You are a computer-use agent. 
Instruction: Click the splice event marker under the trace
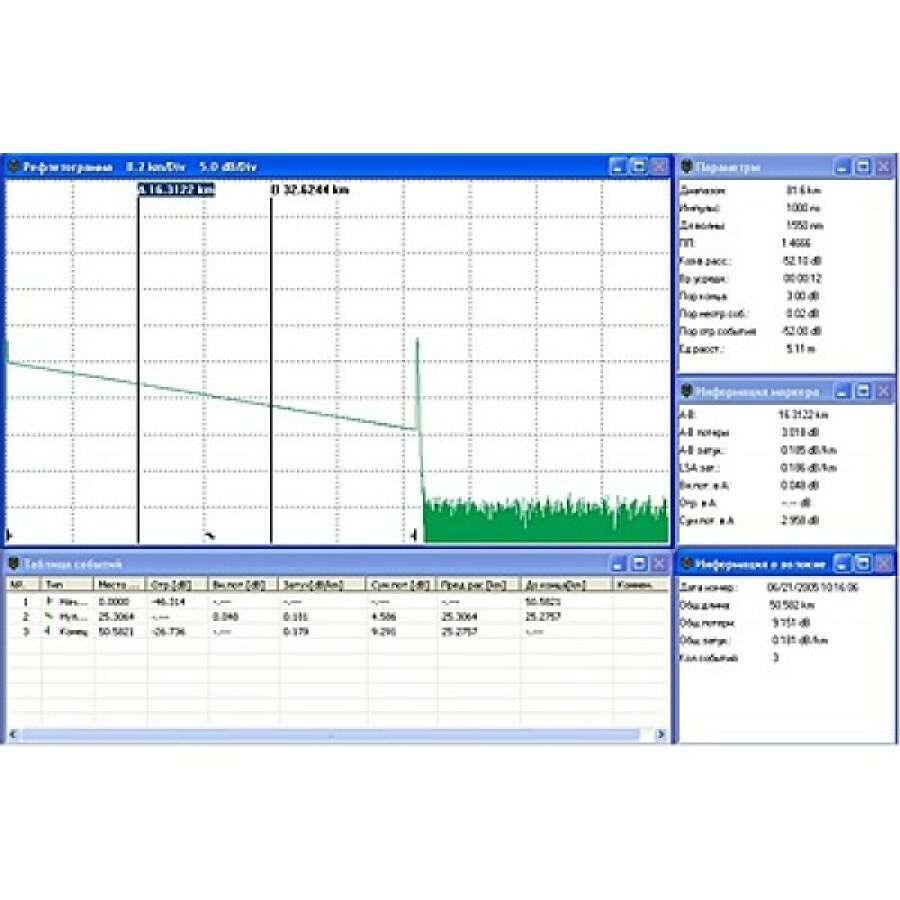point(210,536)
